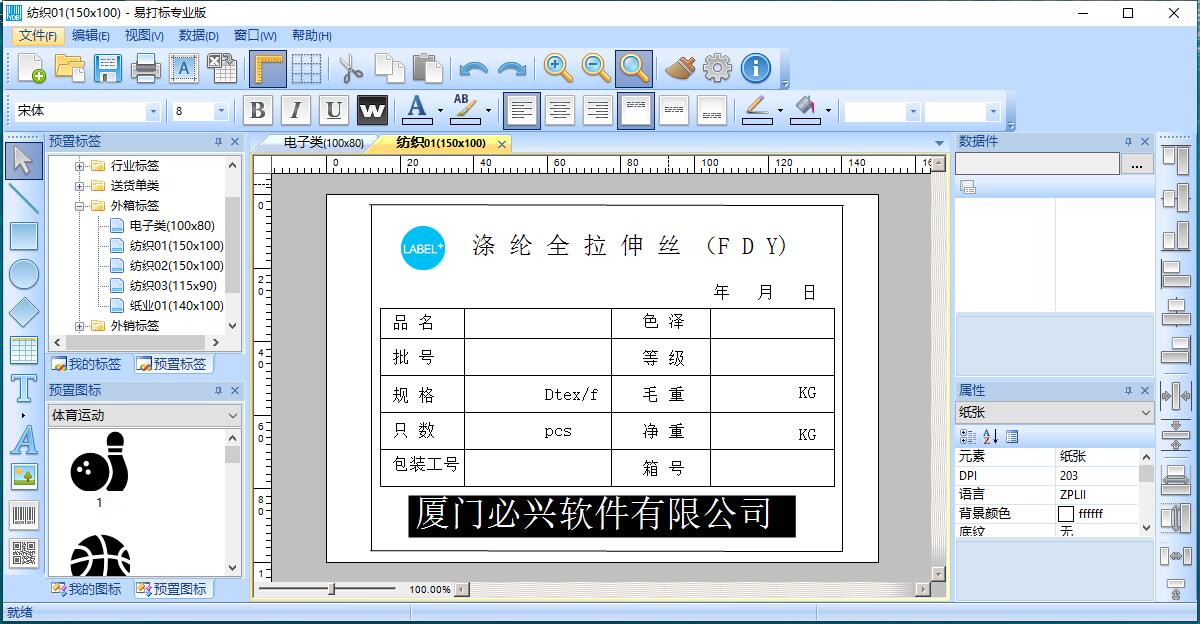This screenshot has height=624, width=1200.
Task: Redo the last action
Action: click(512, 69)
